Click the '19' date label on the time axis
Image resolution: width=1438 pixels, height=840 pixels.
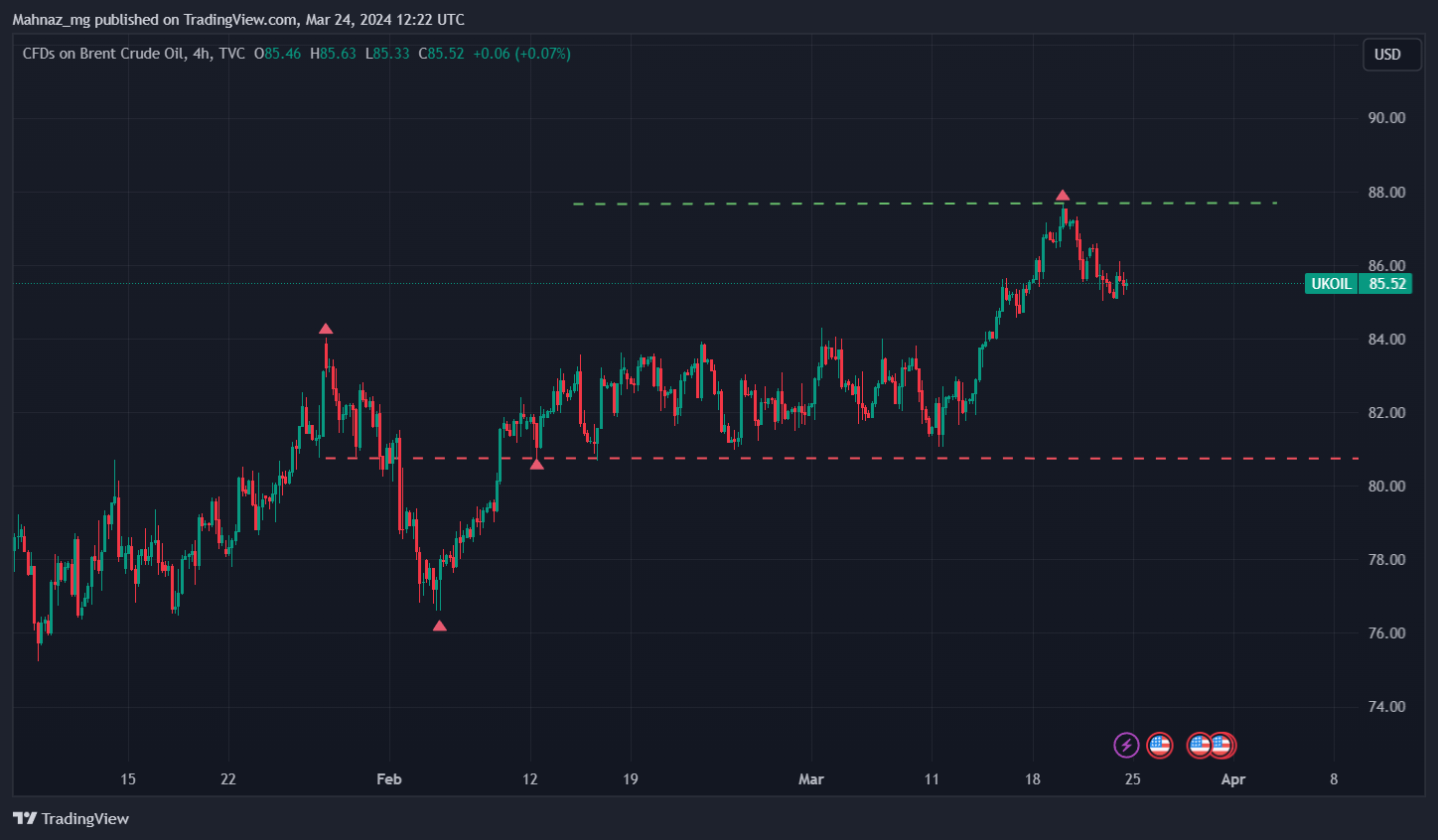click(x=631, y=779)
